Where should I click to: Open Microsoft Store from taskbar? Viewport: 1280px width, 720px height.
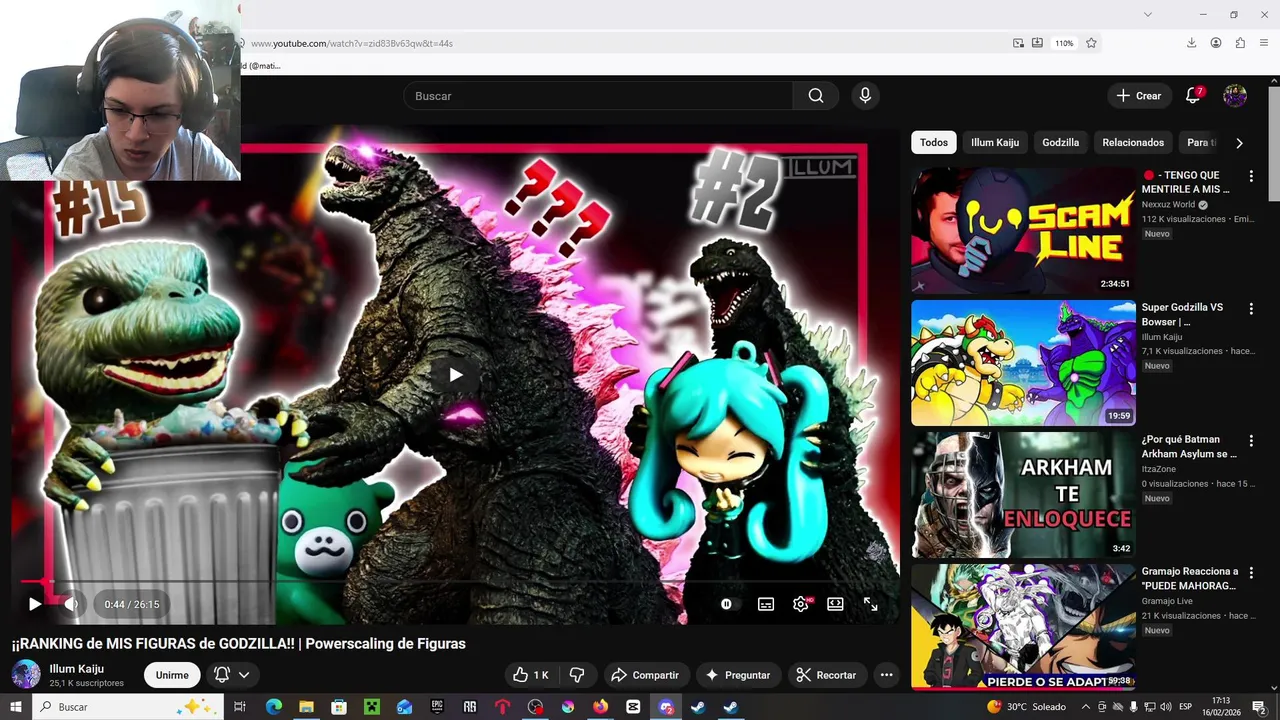[339, 707]
